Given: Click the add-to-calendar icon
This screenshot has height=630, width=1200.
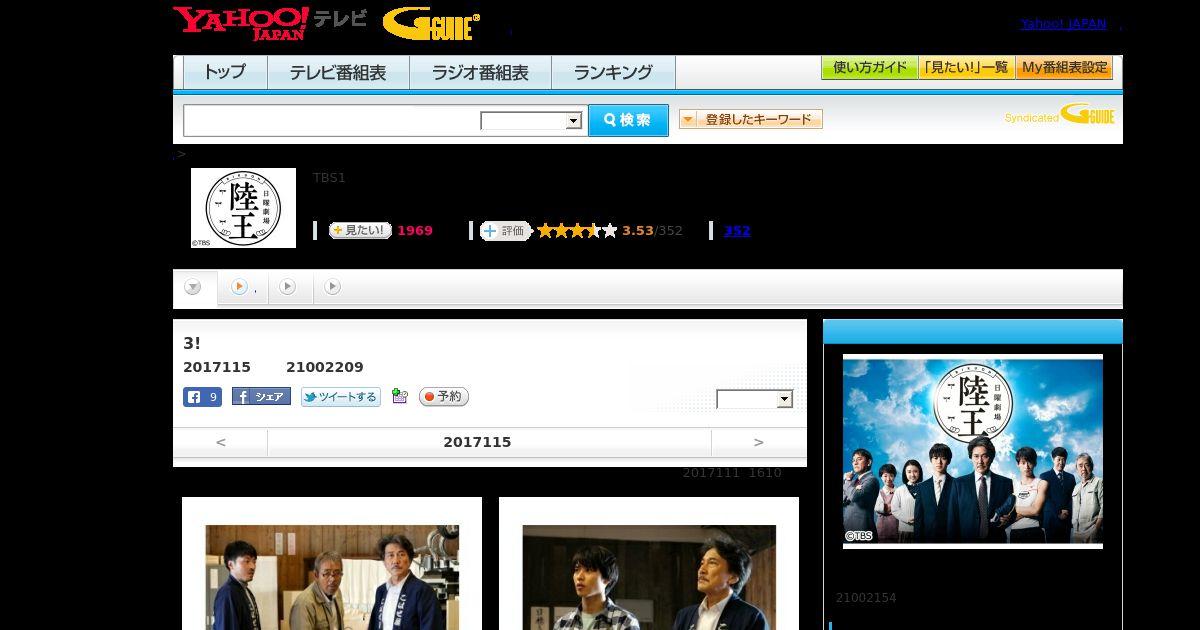Looking at the screenshot, I should [x=400, y=397].
